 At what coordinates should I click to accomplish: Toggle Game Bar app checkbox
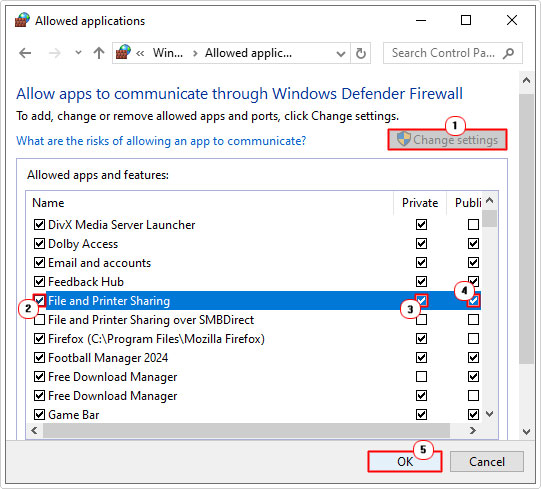coord(39,414)
